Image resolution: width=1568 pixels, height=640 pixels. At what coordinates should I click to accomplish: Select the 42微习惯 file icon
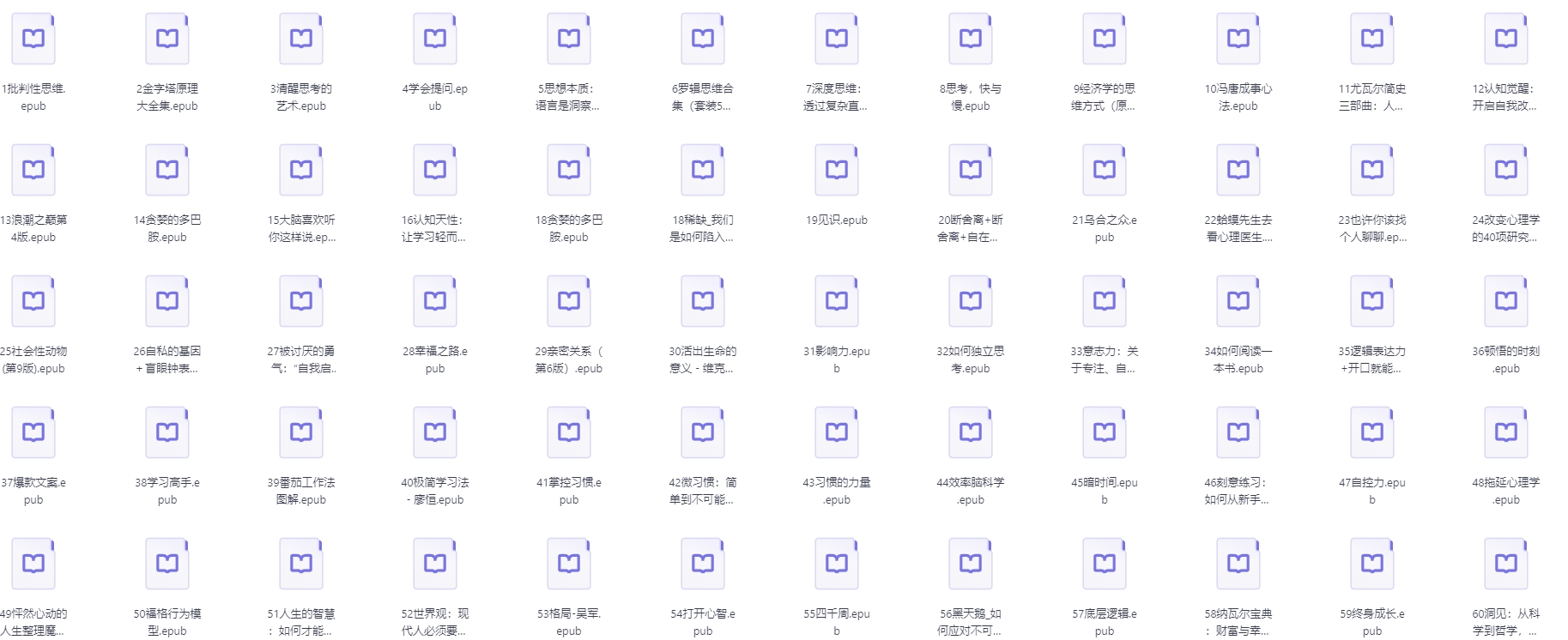click(x=703, y=432)
